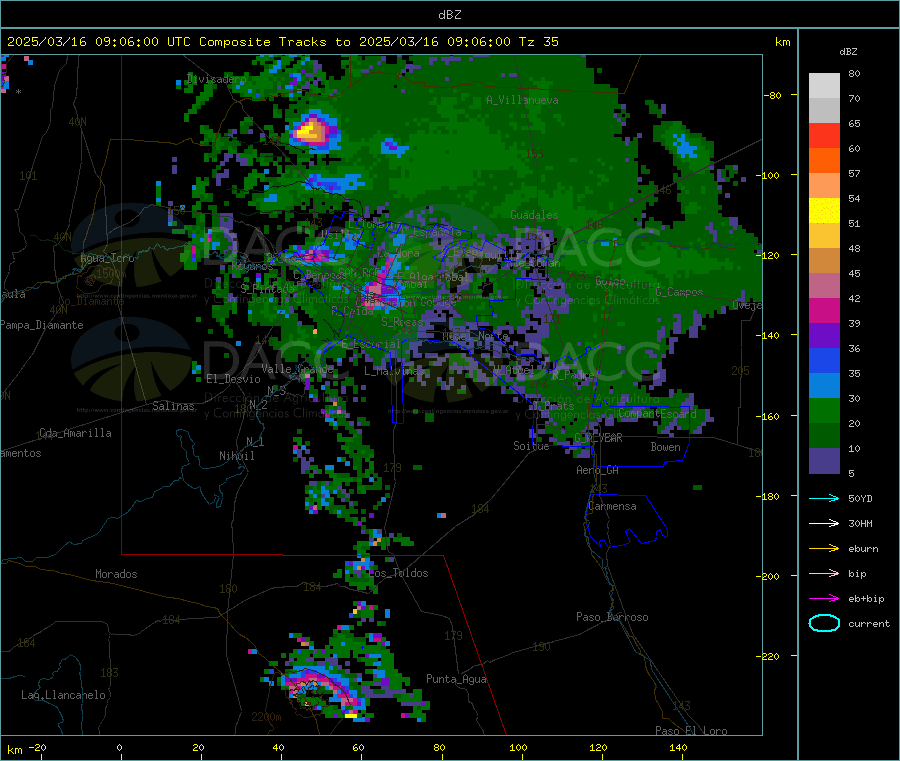Click the 'Tz 35' value in the header

point(538,42)
